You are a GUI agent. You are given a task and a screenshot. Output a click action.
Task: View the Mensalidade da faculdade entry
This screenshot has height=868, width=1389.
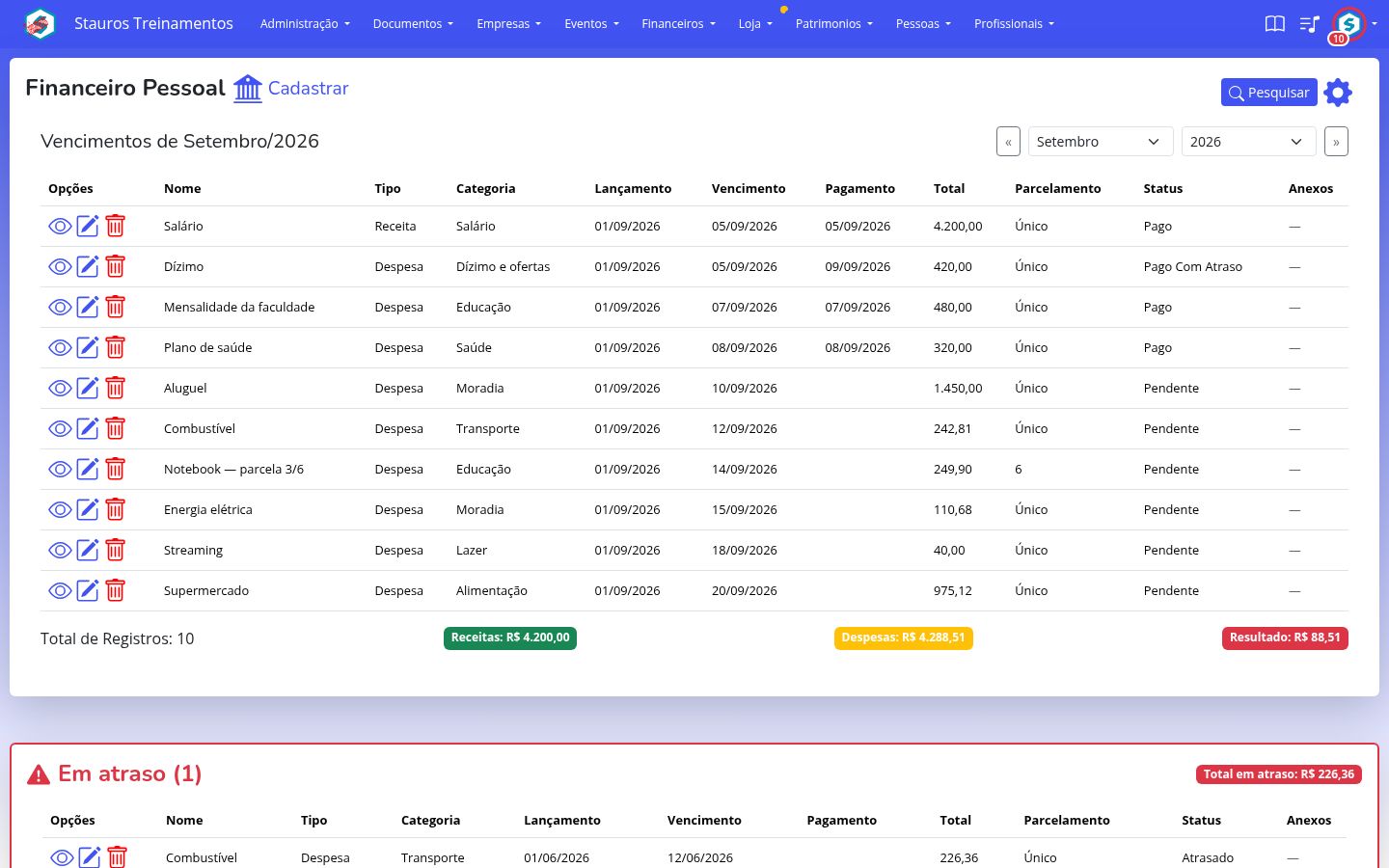[x=60, y=307]
